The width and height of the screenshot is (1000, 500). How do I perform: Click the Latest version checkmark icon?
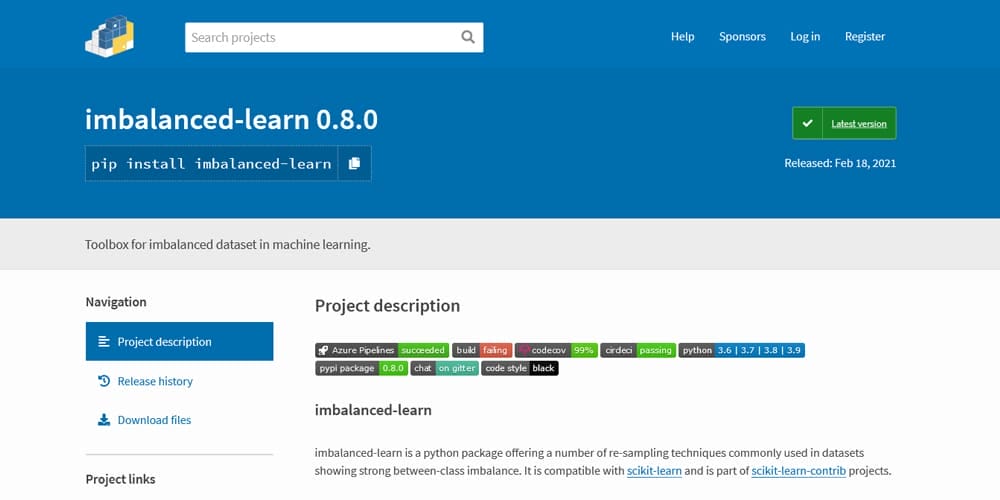(807, 123)
